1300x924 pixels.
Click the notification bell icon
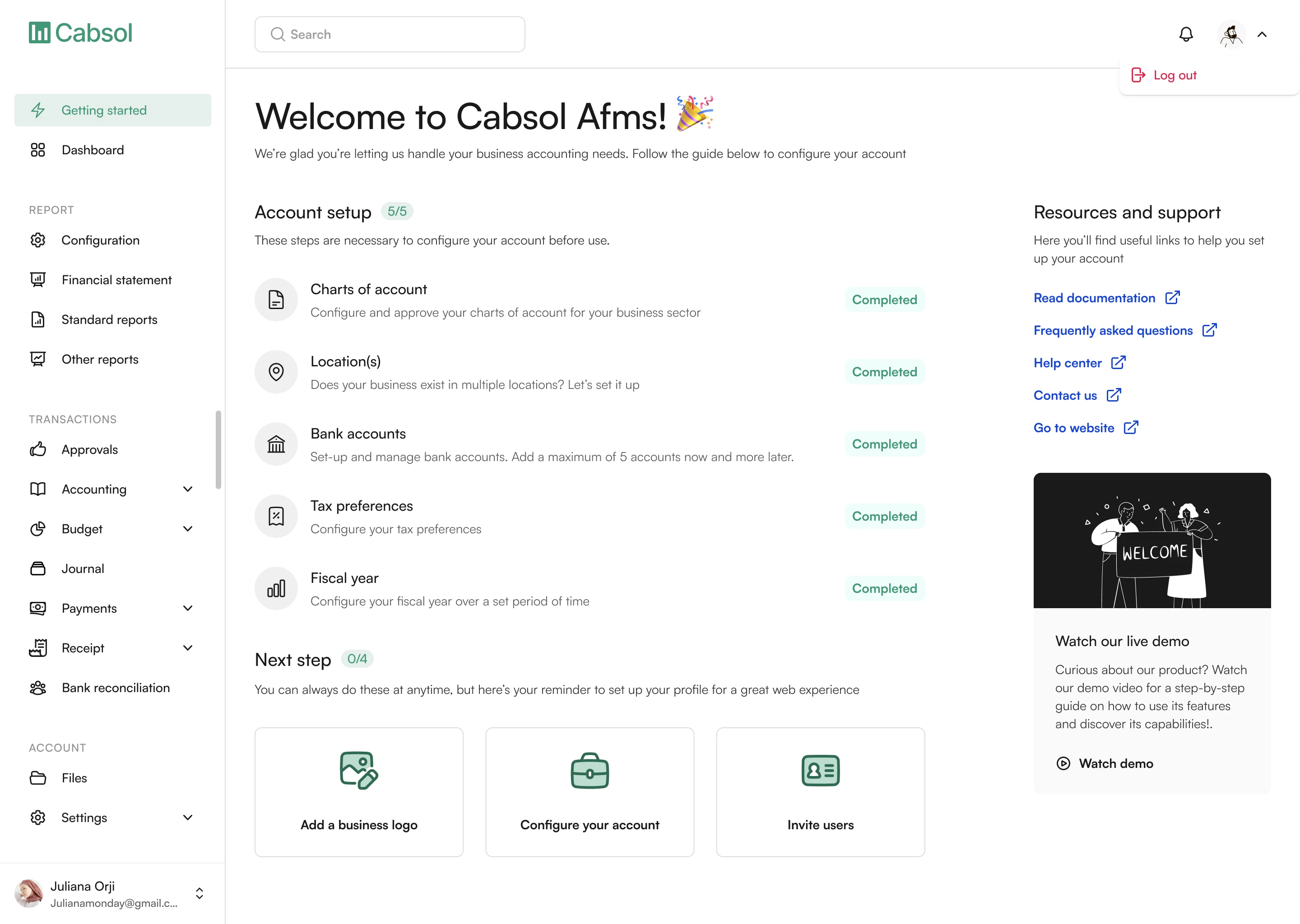pos(1186,34)
